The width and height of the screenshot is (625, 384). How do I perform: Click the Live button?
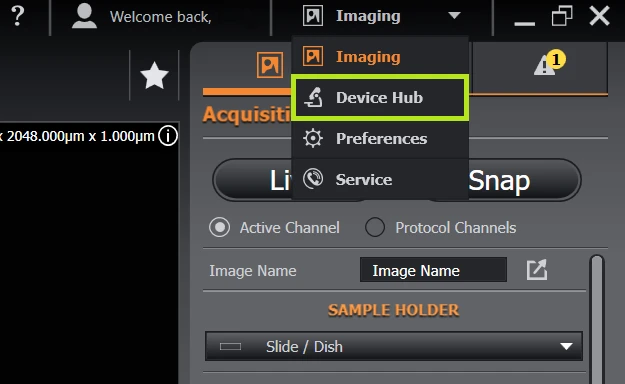(x=281, y=180)
